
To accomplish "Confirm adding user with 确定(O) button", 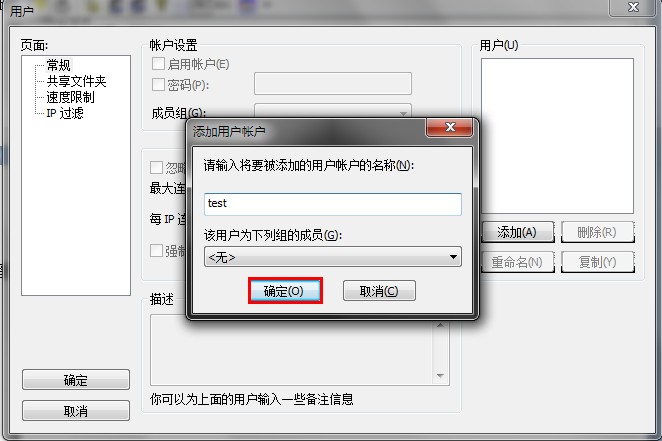I will pyautogui.click(x=285, y=291).
